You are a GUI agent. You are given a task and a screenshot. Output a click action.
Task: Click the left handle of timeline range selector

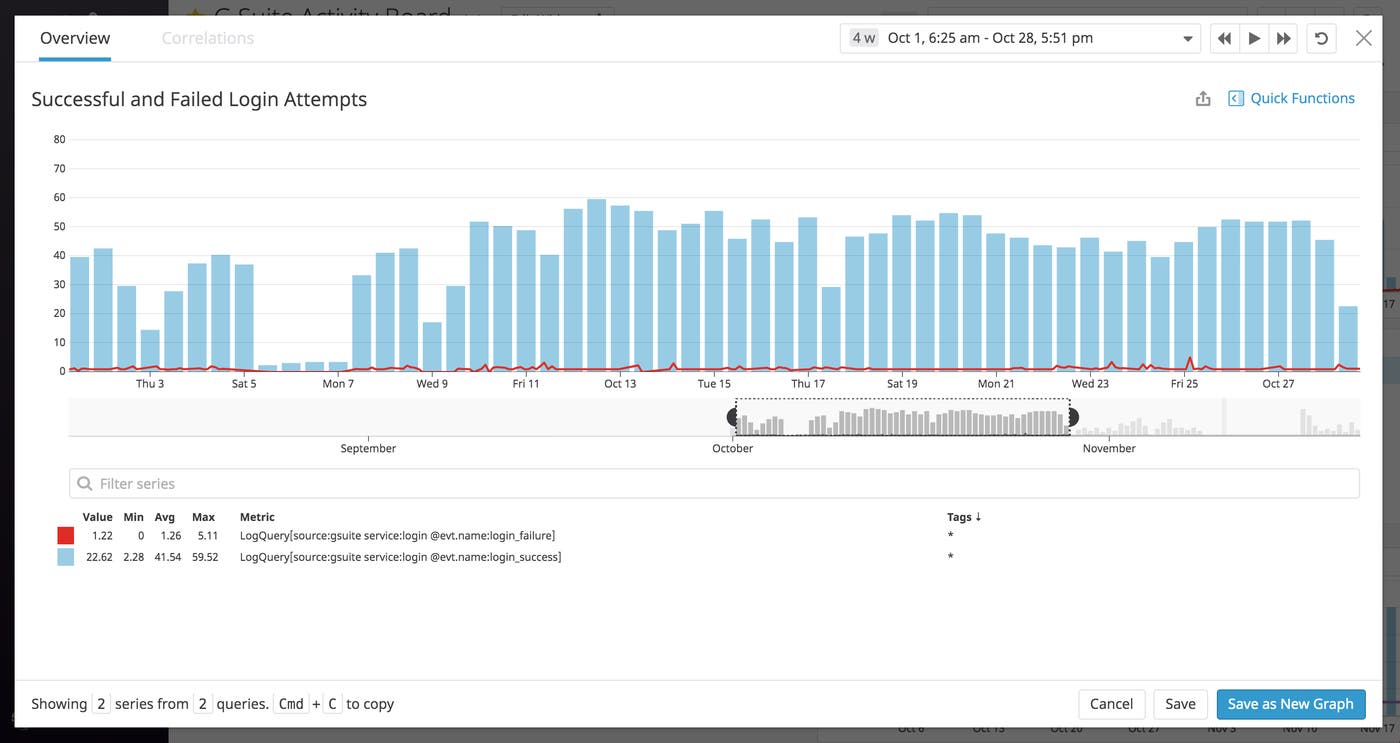click(732, 417)
